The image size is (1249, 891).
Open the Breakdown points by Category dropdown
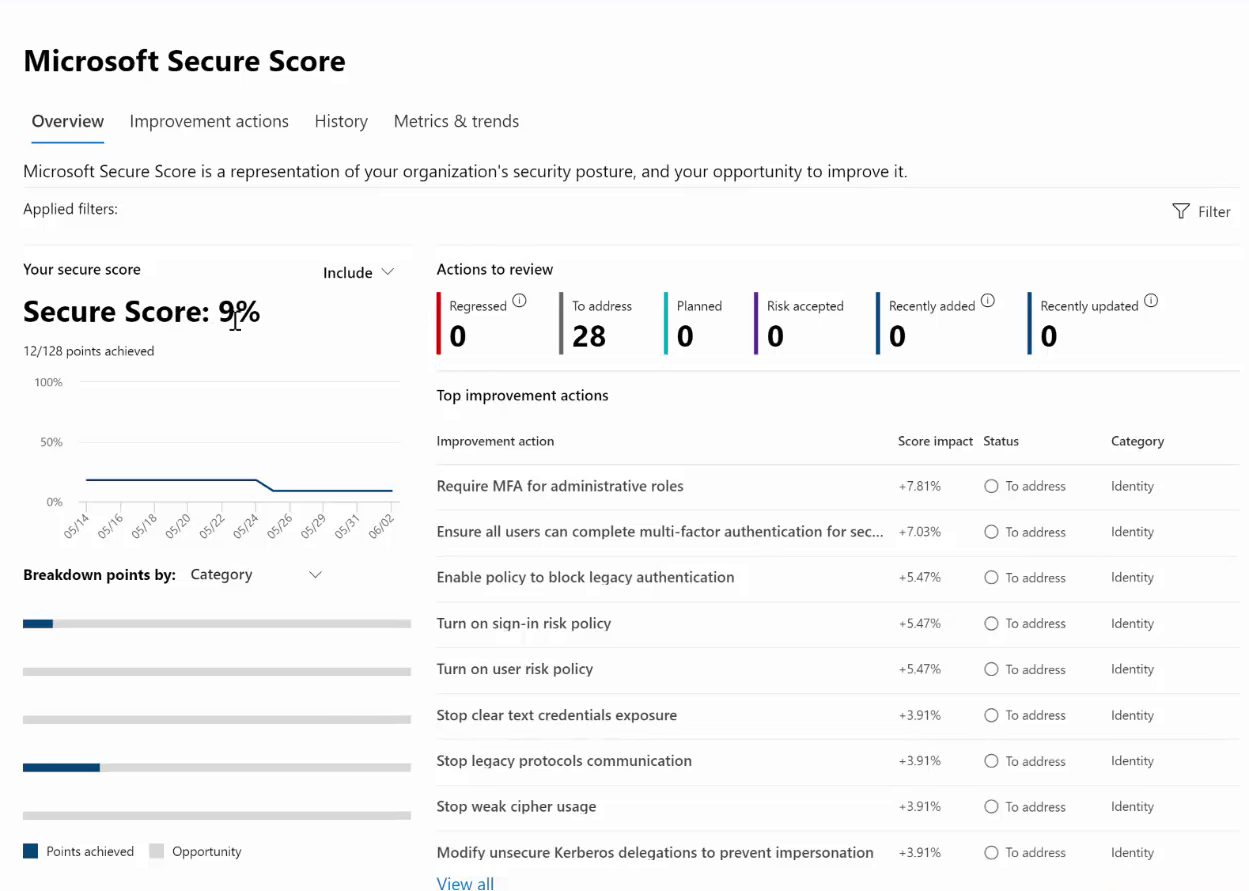pos(256,575)
